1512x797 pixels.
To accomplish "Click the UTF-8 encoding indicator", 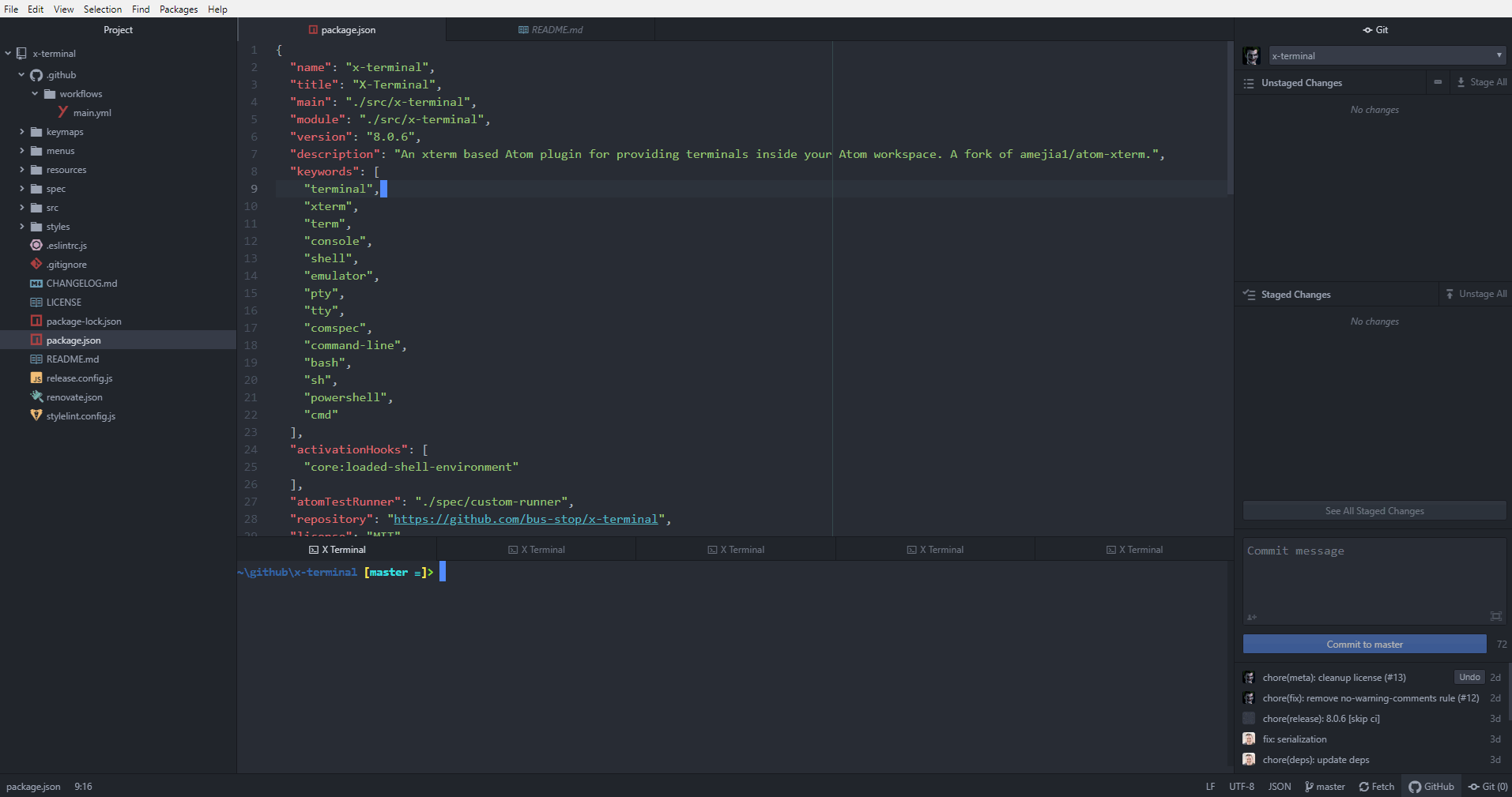I will click(1241, 787).
